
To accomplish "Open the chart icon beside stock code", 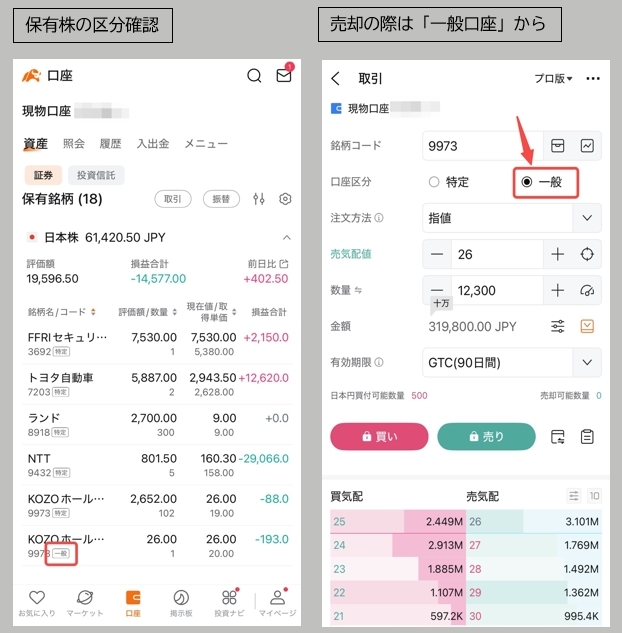I will tap(587, 146).
